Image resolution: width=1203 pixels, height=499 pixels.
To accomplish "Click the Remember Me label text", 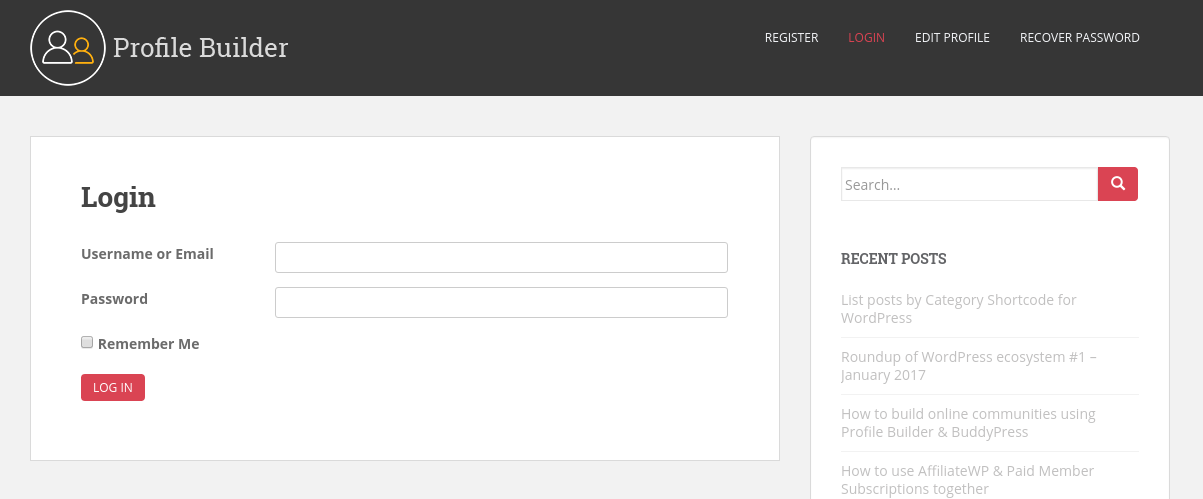I will point(148,344).
